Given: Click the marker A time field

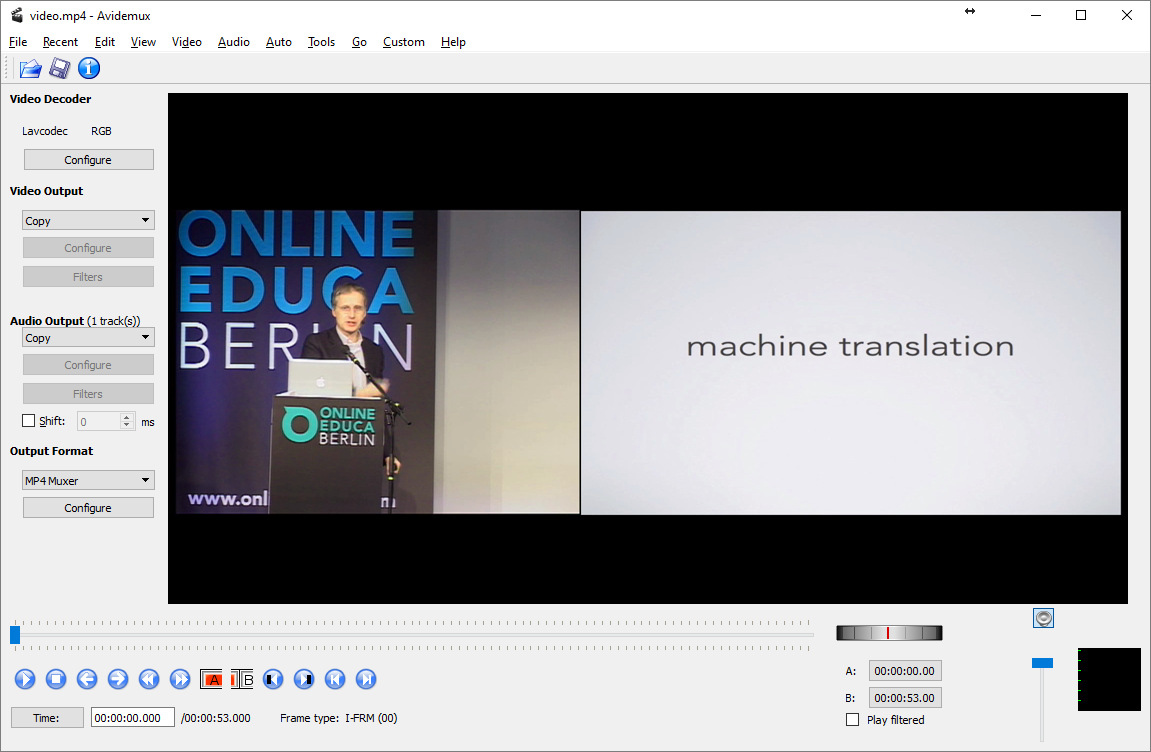Looking at the screenshot, I should coord(905,670).
